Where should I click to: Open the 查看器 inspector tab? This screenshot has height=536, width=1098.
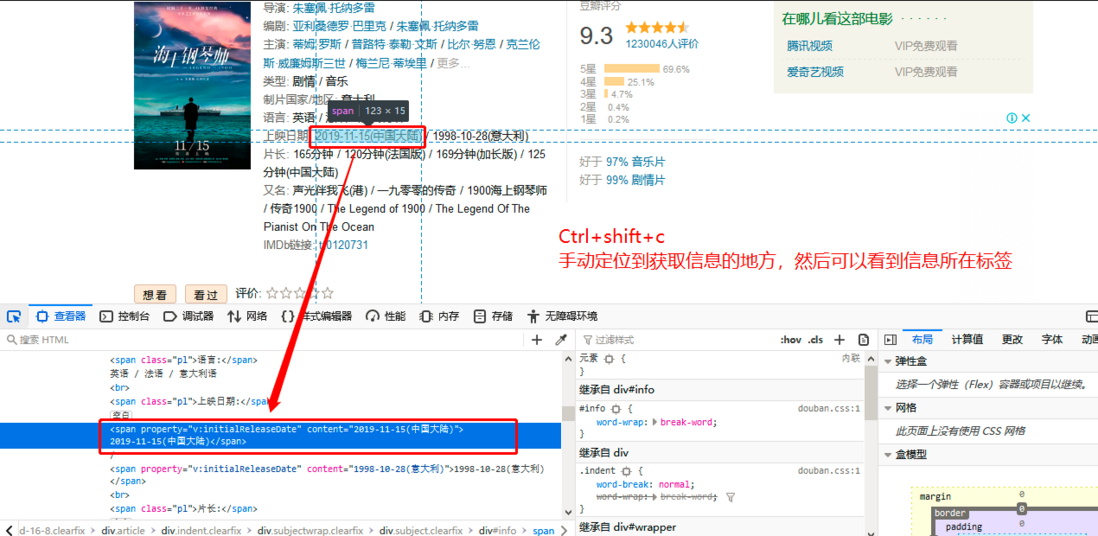(x=60, y=317)
